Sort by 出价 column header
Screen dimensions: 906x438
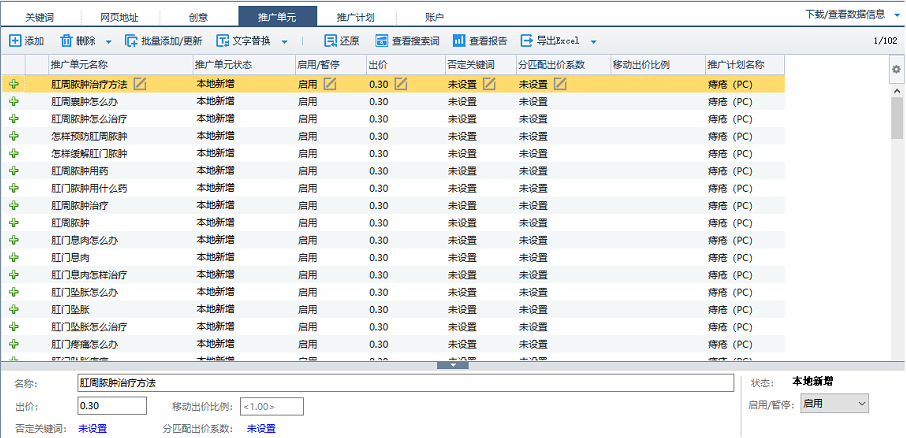(x=404, y=65)
